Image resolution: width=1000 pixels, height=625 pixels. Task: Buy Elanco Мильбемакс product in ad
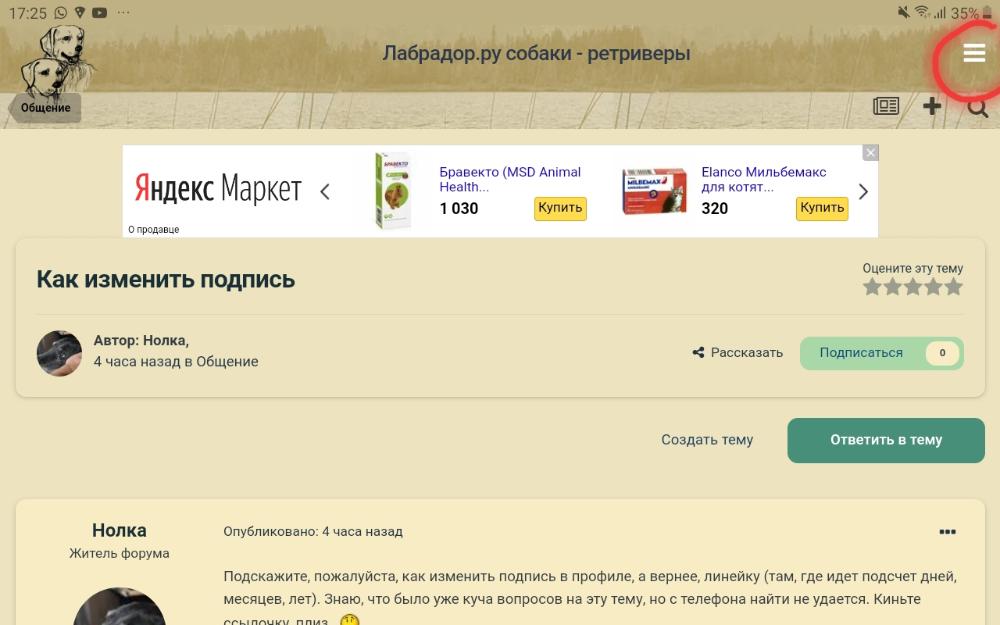pos(822,208)
